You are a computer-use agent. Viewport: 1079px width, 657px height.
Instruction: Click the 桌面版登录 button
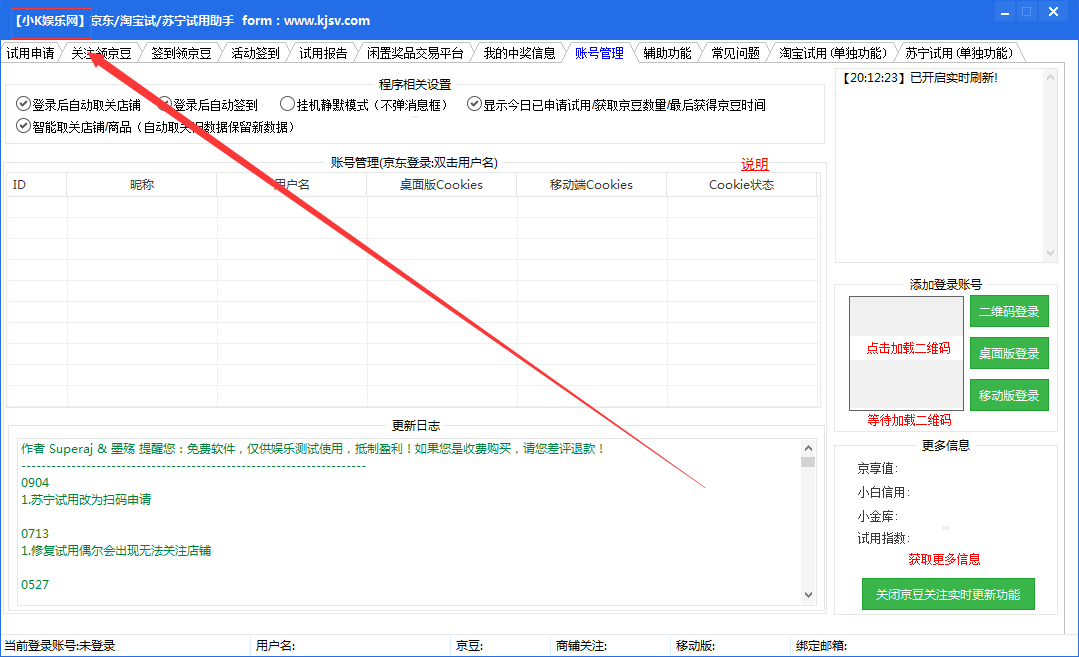pyautogui.click(x=1009, y=353)
